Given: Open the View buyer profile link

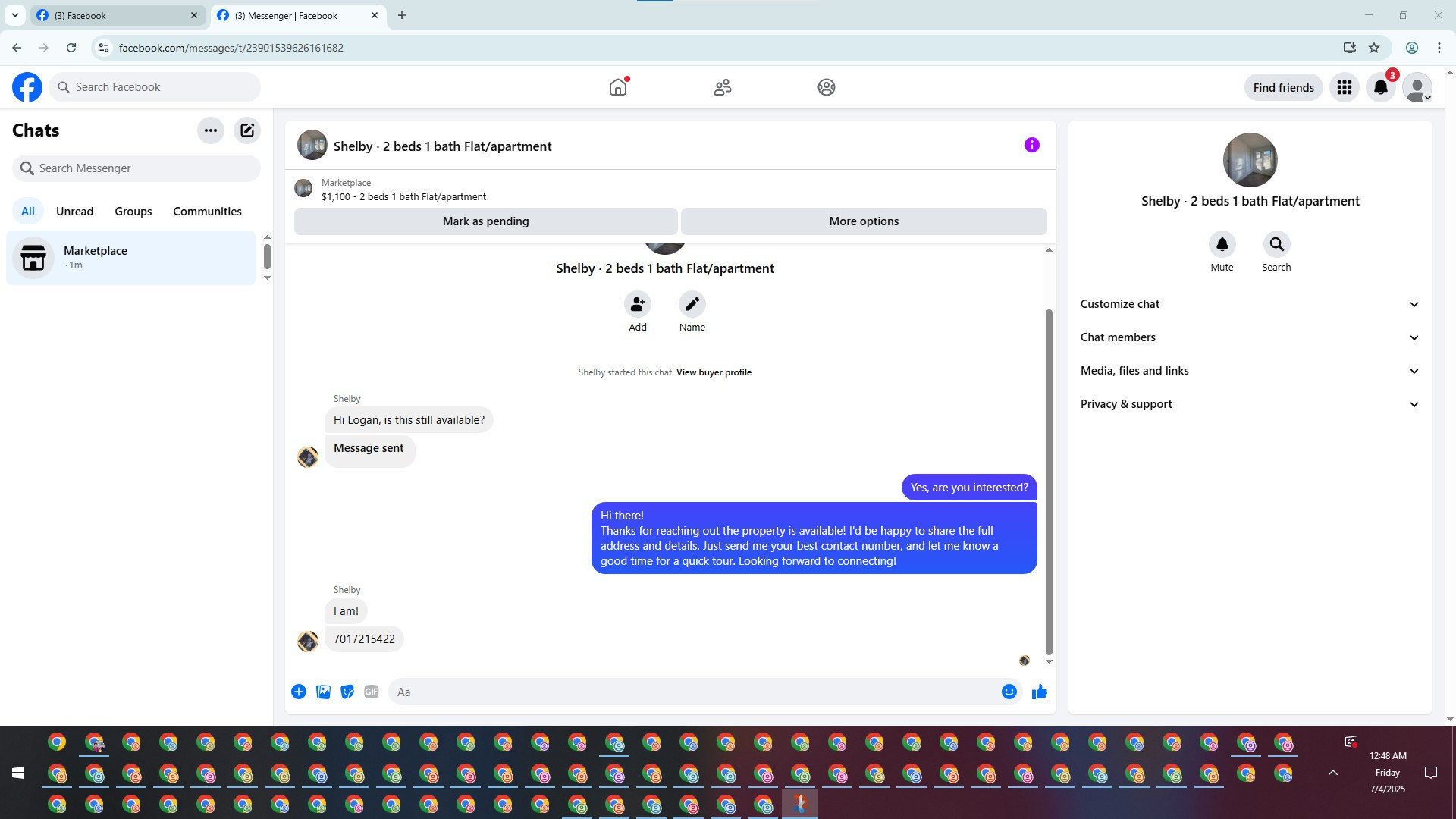Looking at the screenshot, I should point(713,372).
